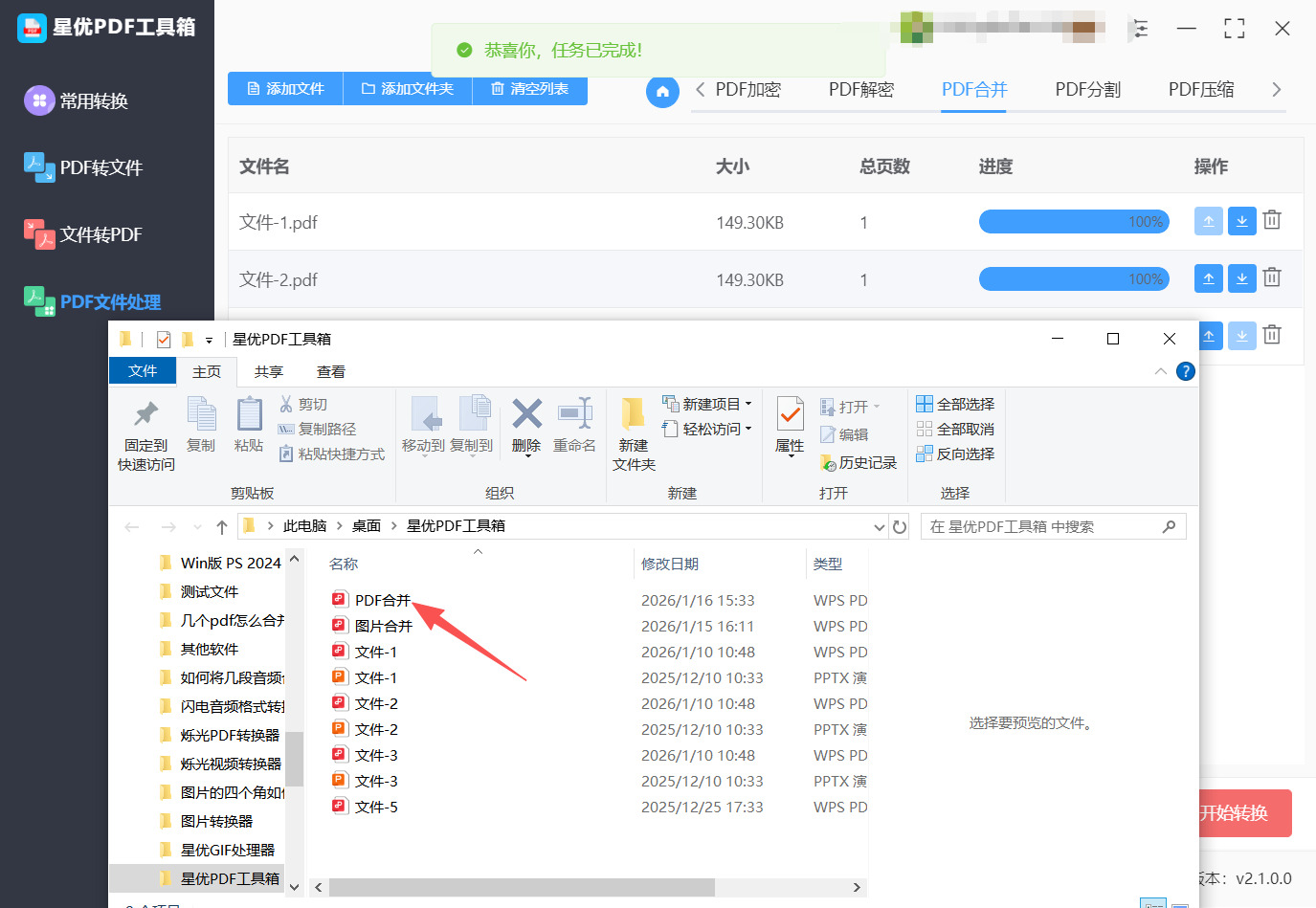This screenshot has height=908, width=1316.
Task: Click the horizontal scrollbar in the file list
Action: (x=521, y=887)
